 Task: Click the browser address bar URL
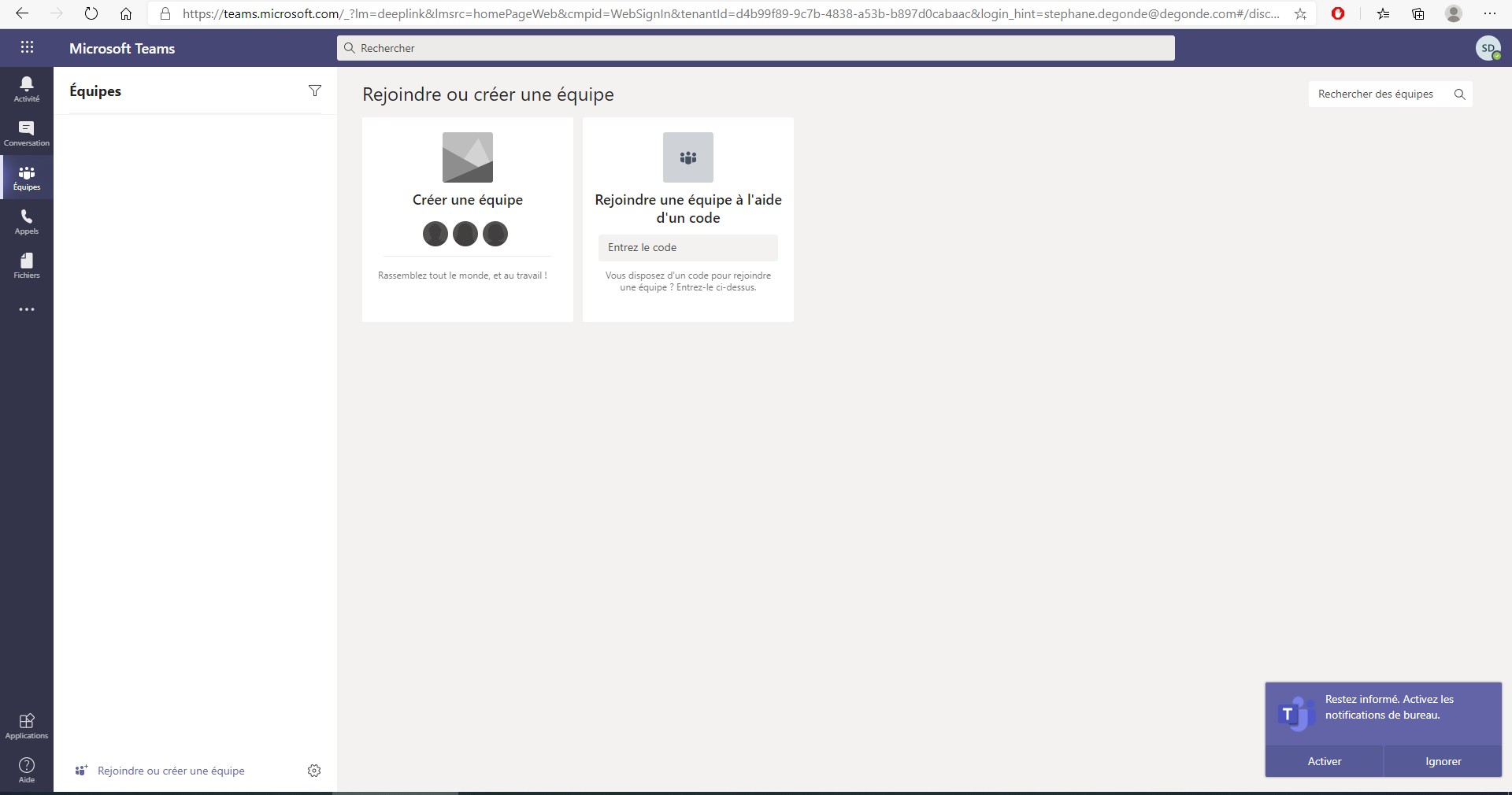tap(731, 13)
